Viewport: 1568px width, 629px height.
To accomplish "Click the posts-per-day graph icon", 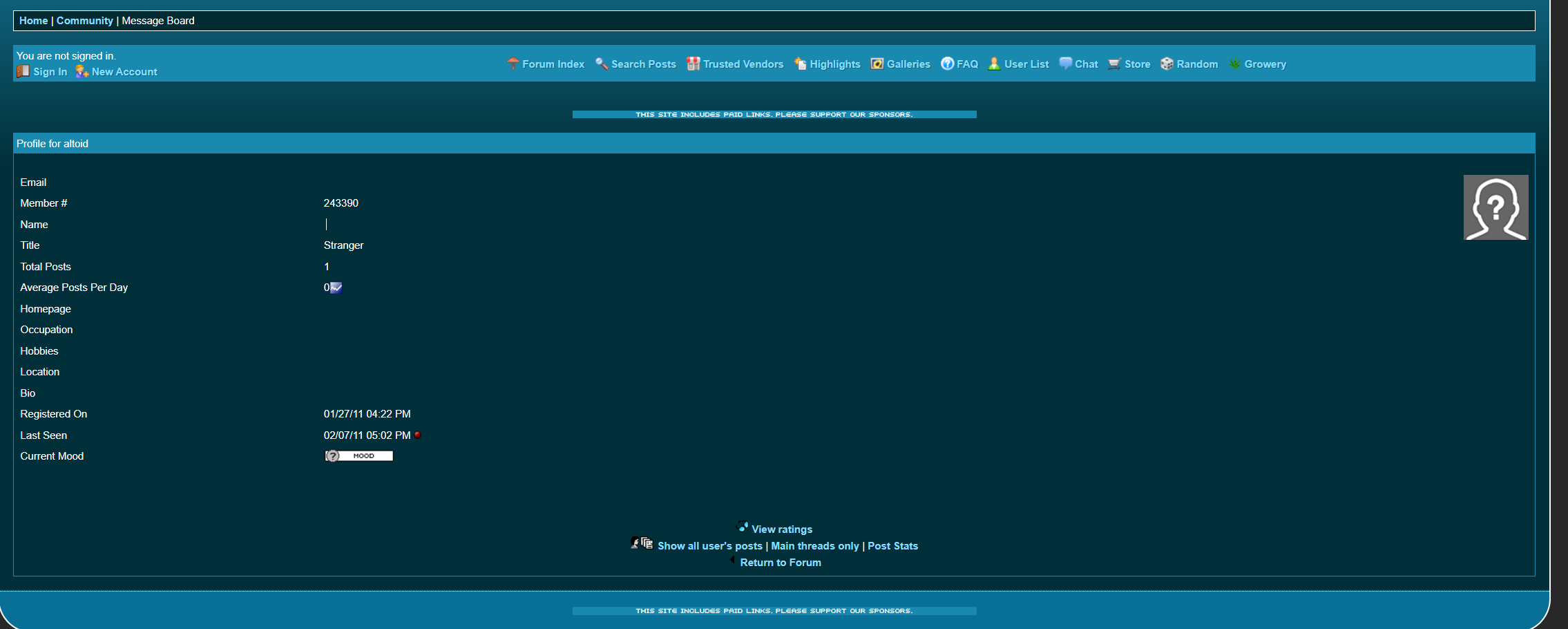I will click(336, 288).
